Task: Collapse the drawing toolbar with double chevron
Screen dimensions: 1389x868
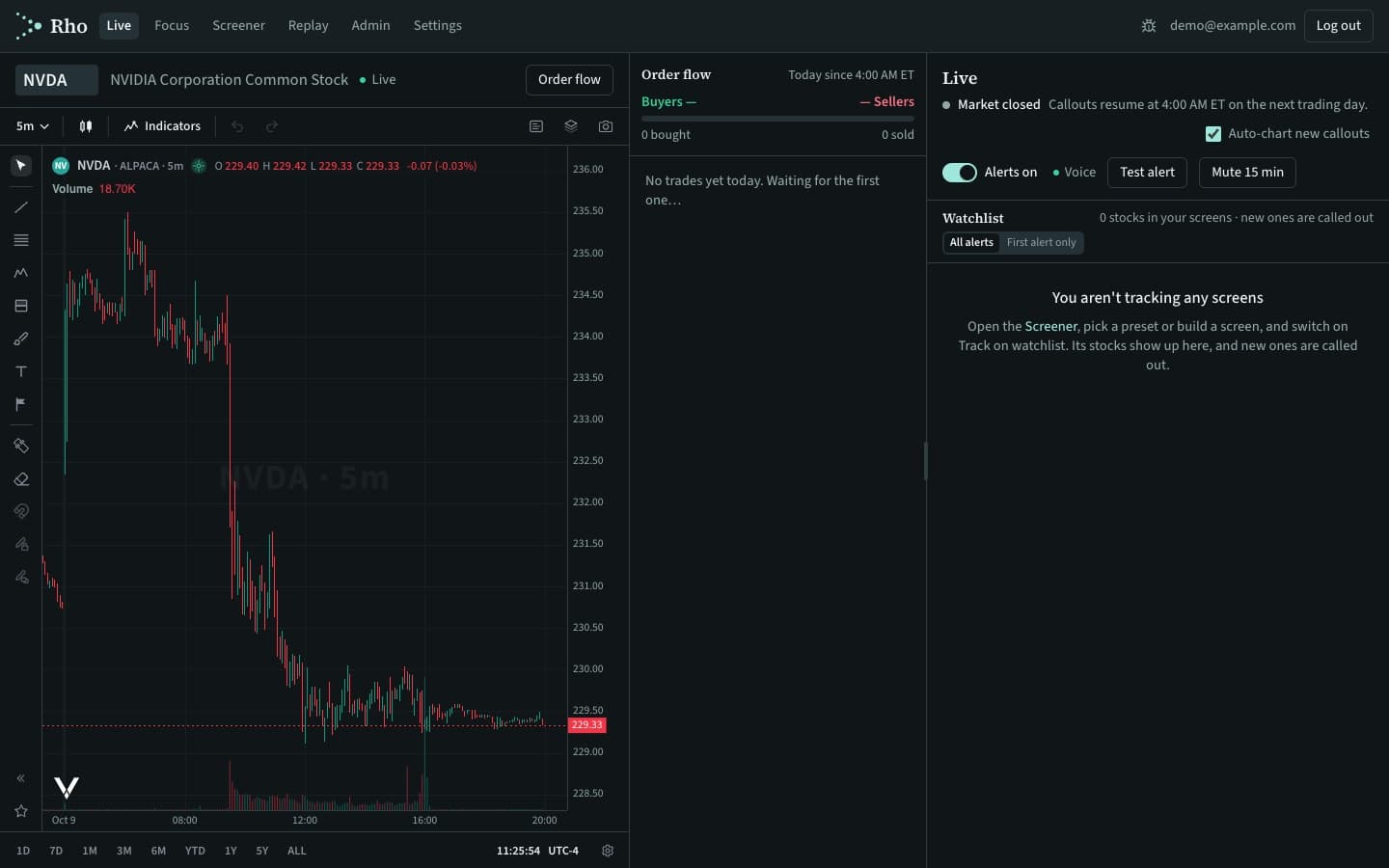Action: [20, 778]
